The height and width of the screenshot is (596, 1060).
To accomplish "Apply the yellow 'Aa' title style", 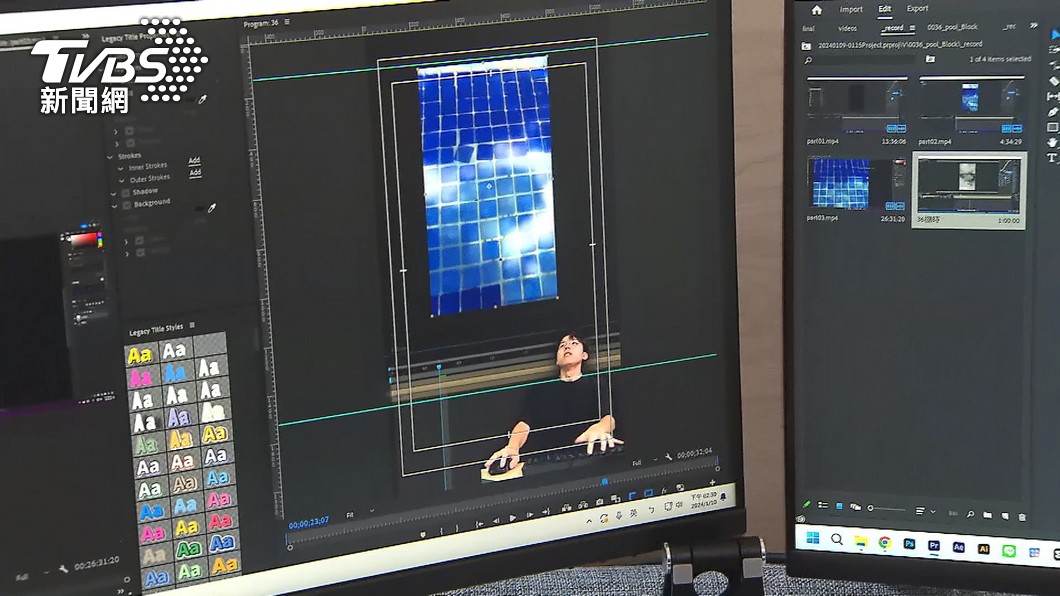I will (x=140, y=355).
